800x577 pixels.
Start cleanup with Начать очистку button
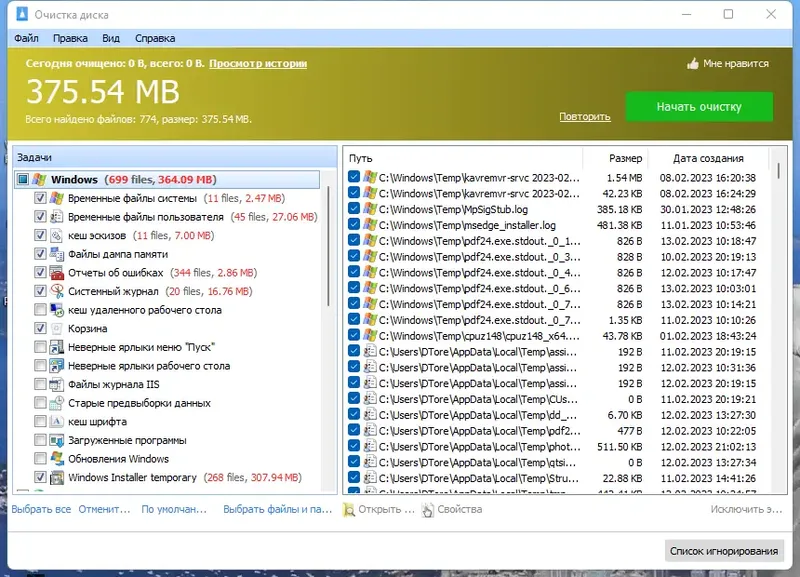click(699, 107)
